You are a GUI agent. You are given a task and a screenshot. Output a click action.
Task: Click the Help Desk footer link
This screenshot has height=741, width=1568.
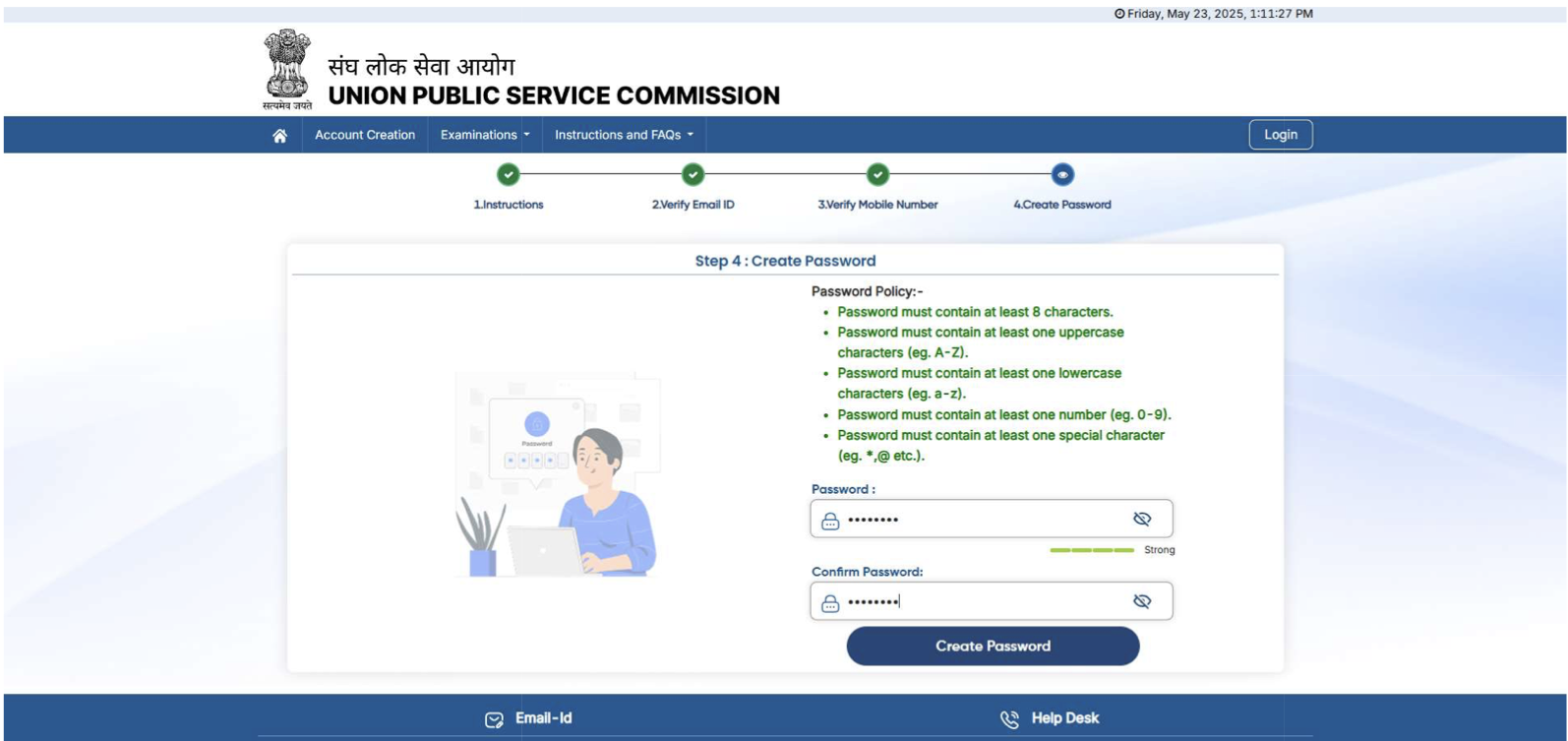pyautogui.click(x=1064, y=718)
